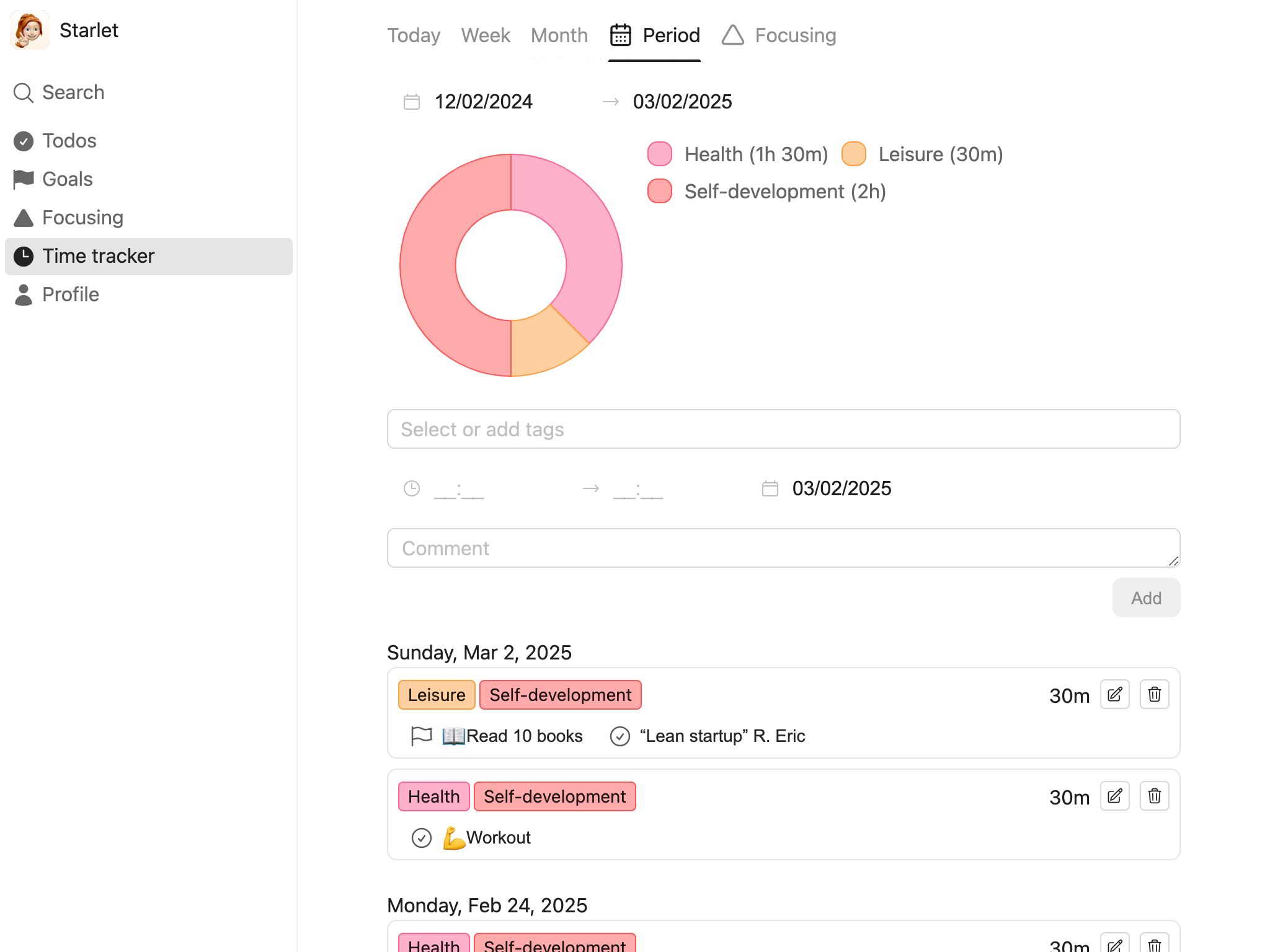
Task: Open the Select or add tags dropdown
Action: pyautogui.click(x=783, y=429)
